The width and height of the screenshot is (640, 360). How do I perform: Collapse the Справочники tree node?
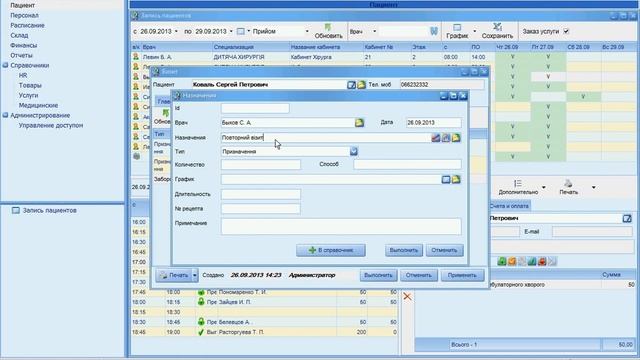pyautogui.click(x=5, y=65)
